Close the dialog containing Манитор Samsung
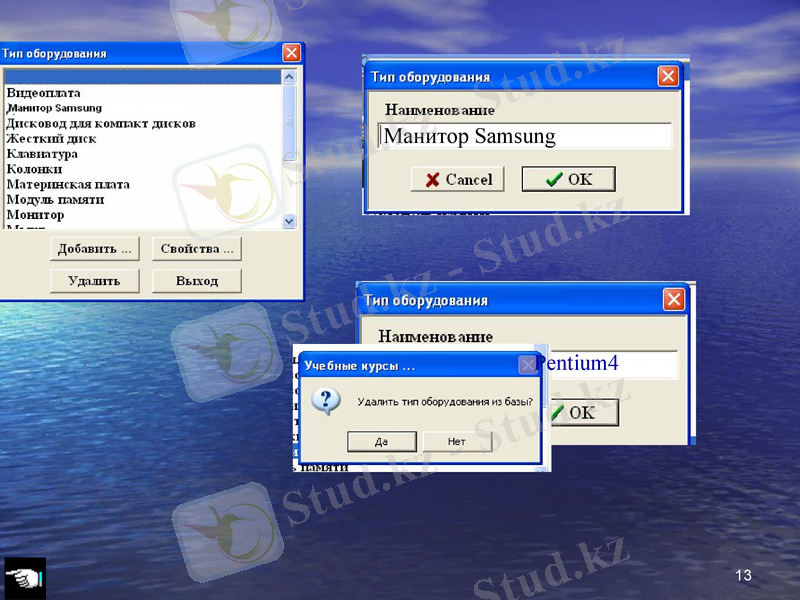The image size is (800, 600). [667, 76]
